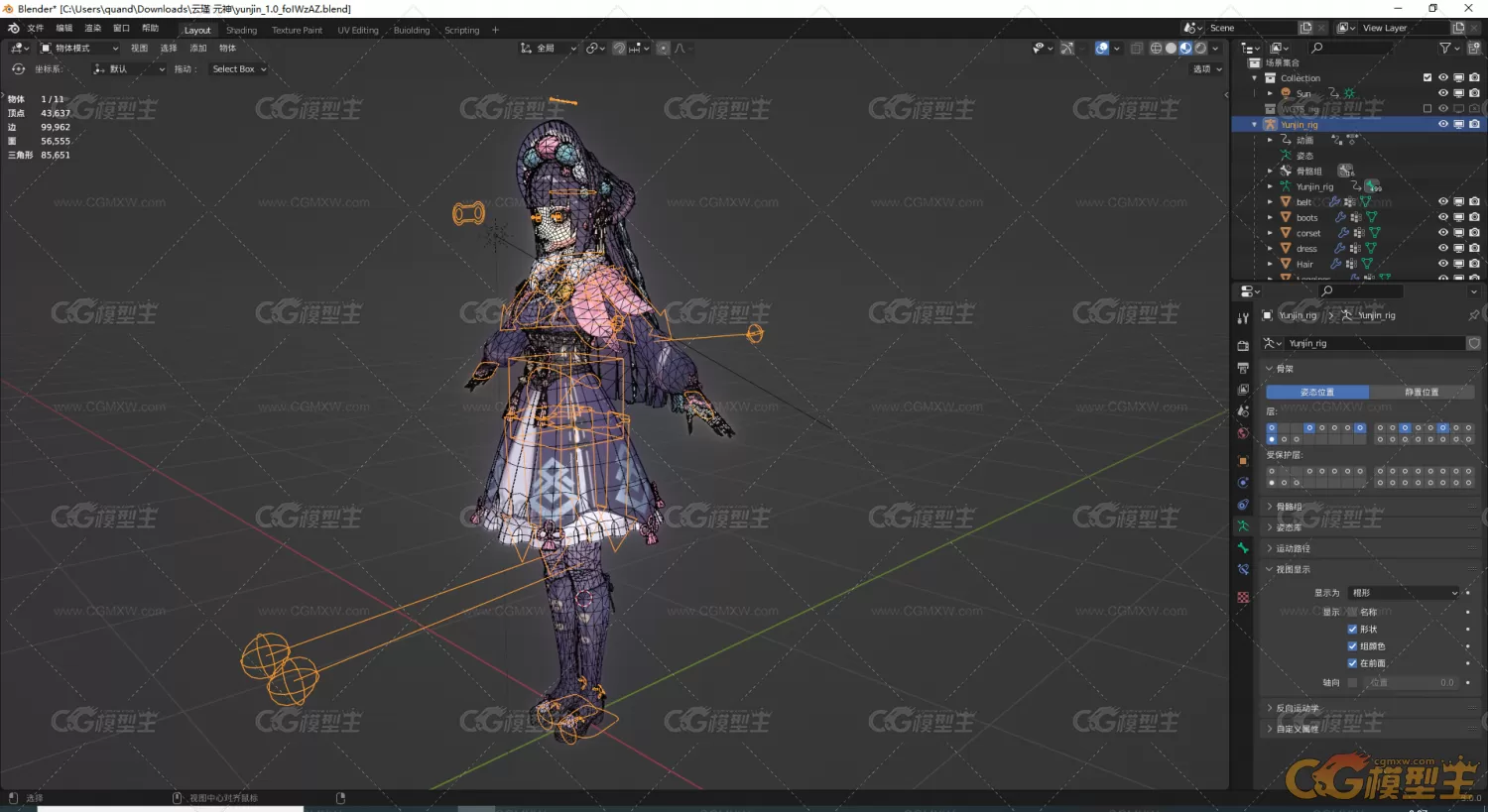
Task: Open the View Layer properties tab icon
Action: click(x=1243, y=390)
